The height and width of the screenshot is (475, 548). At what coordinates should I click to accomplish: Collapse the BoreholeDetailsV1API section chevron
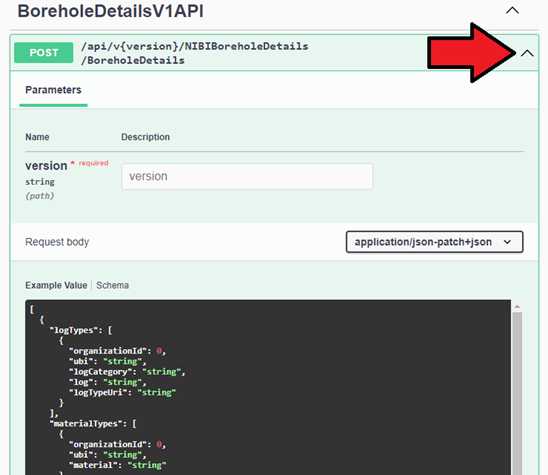point(512,10)
